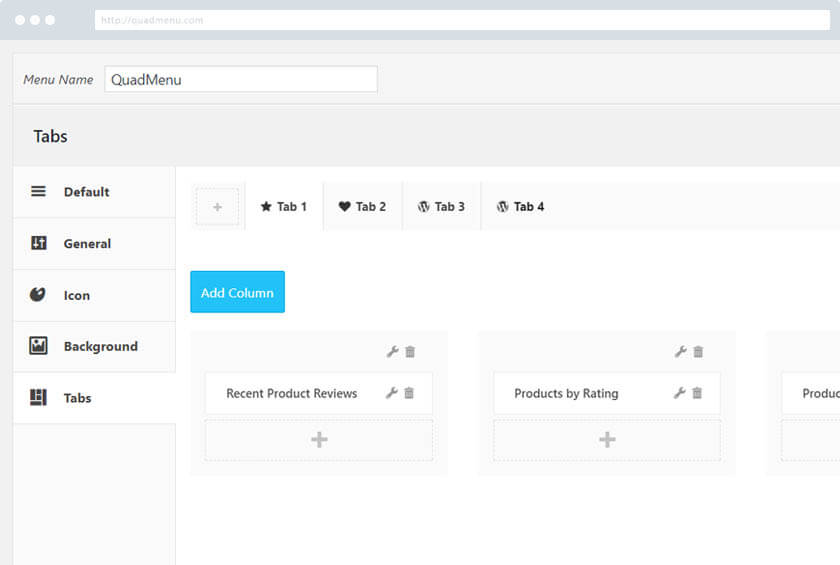840x565 pixels.
Task: Select General in the sidebar
Action: 87,244
